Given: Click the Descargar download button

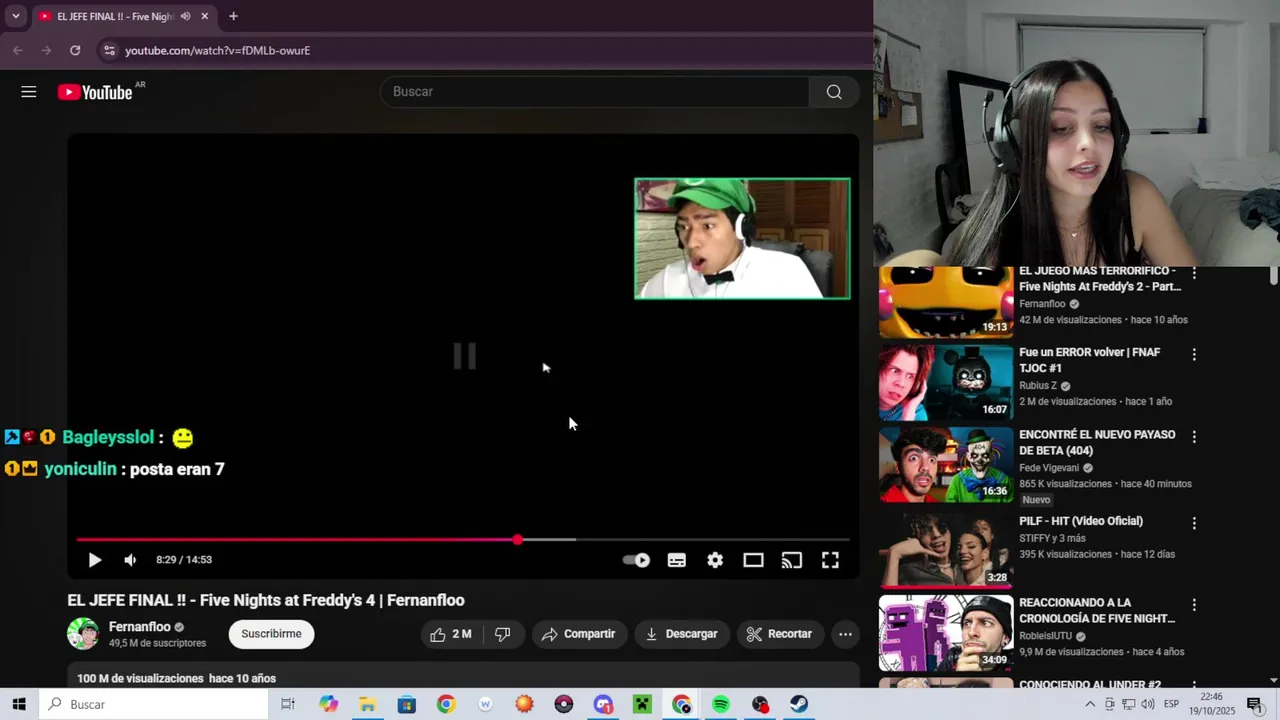Looking at the screenshot, I should pos(681,634).
